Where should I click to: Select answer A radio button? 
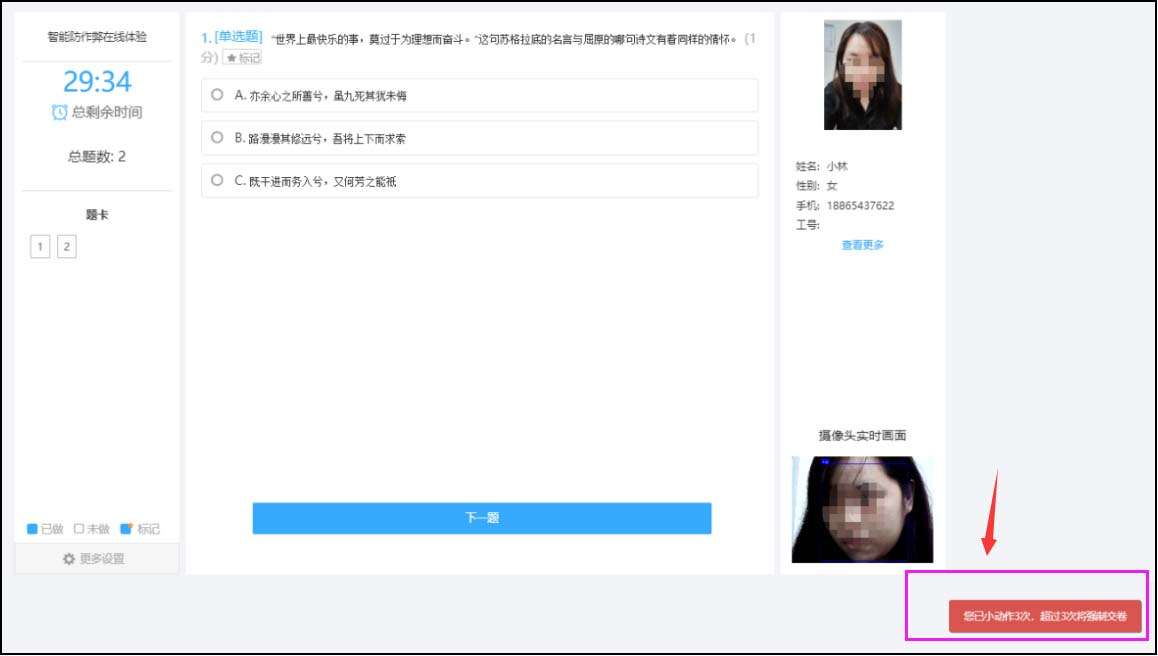216,96
